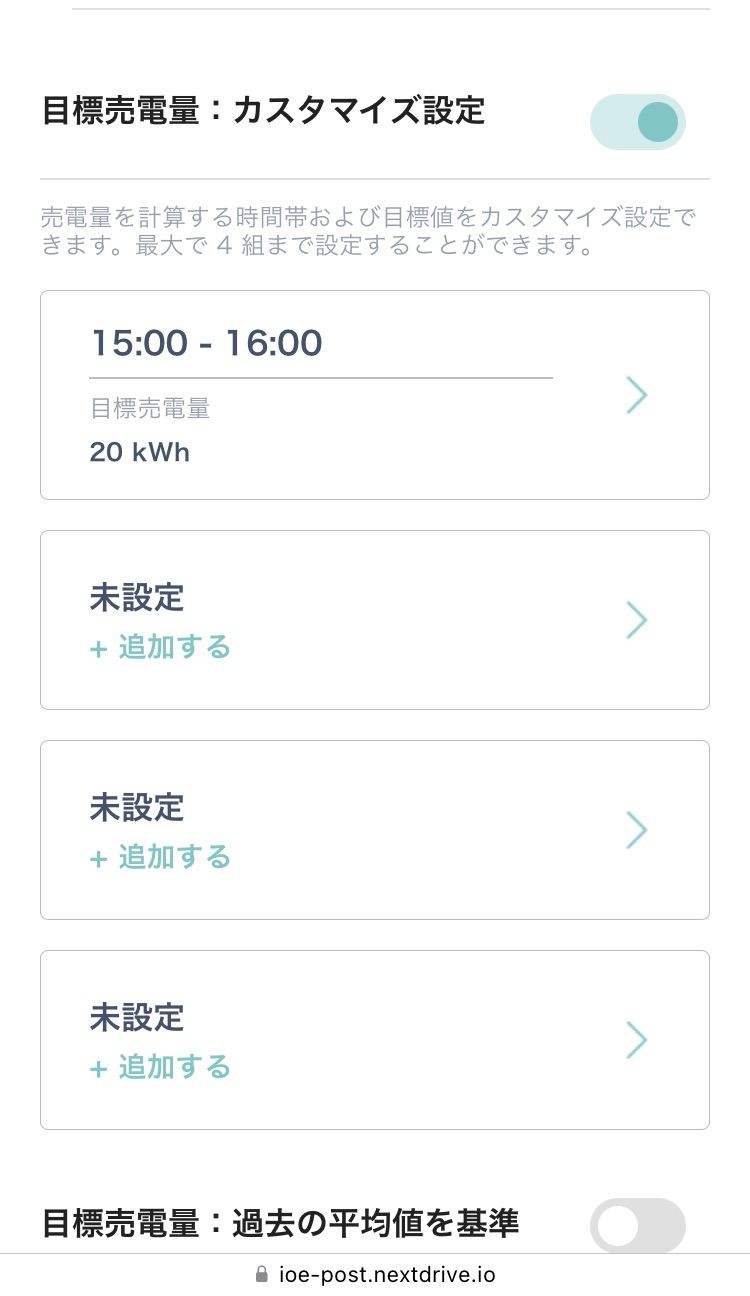Viewport: 750px width, 1296px height.
Task: Click the 20 kWh target value
Action: pyautogui.click(x=139, y=452)
